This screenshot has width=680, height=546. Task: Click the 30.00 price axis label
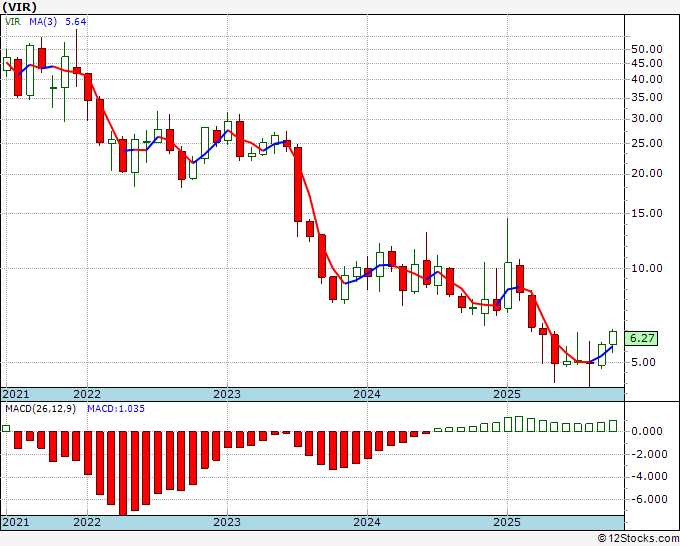point(647,118)
